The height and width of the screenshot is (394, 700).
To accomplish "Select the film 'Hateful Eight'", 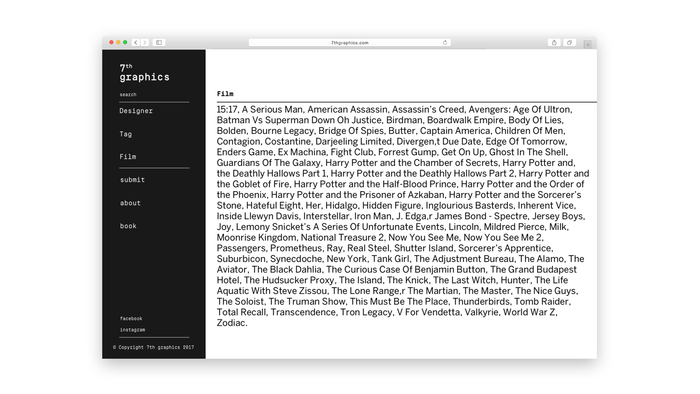I will tap(273, 206).
